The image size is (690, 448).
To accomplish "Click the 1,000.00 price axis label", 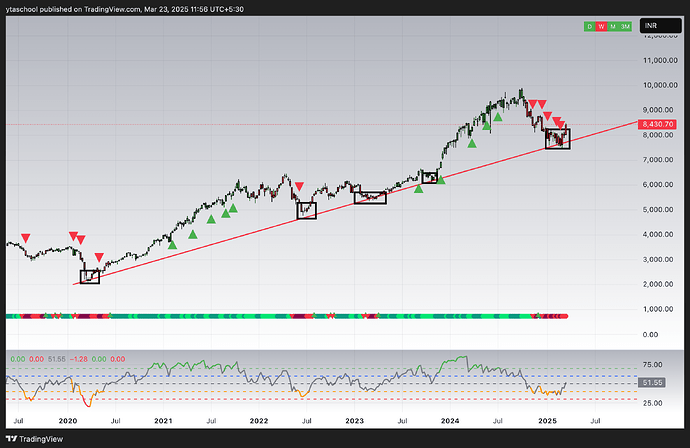I will 658,309.
